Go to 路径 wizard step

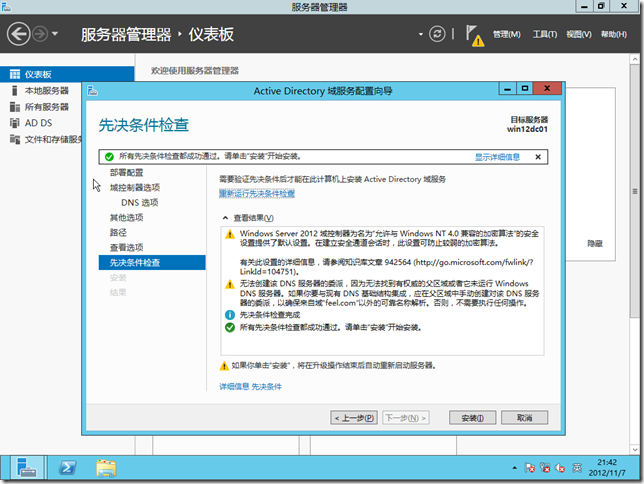click(x=118, y=233)
